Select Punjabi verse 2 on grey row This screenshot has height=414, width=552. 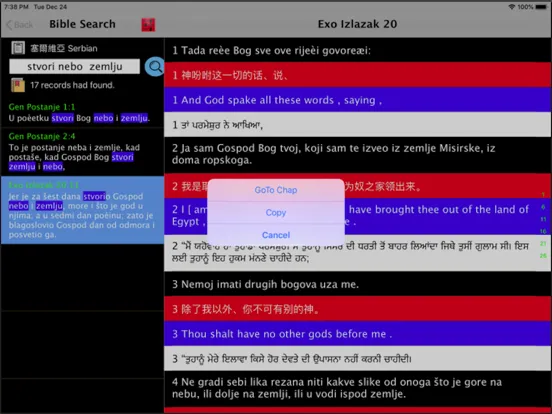357,252
